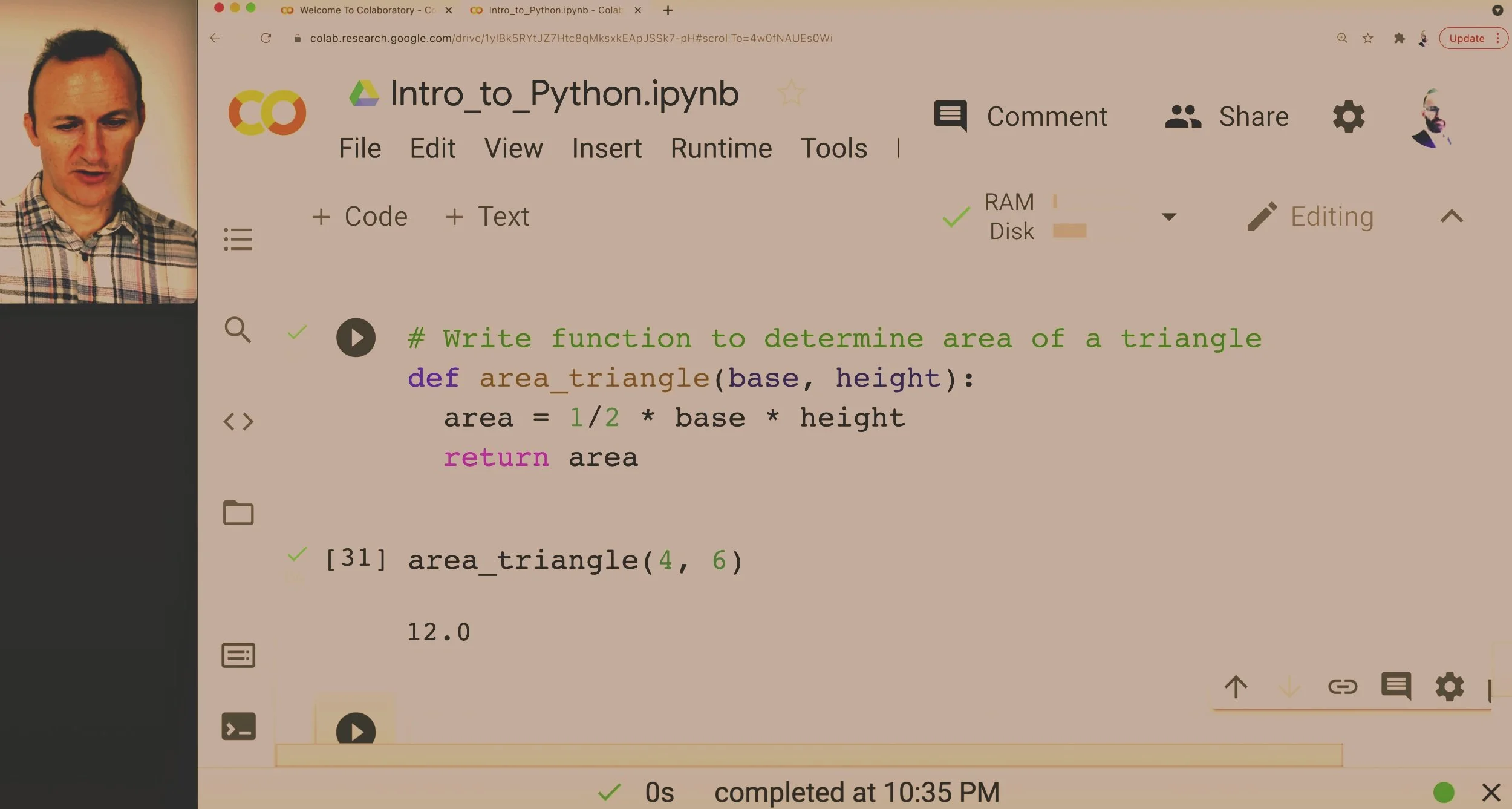
Task: Expand RAM and Disk resource dropdown
Action: (x=1168, y=216)
